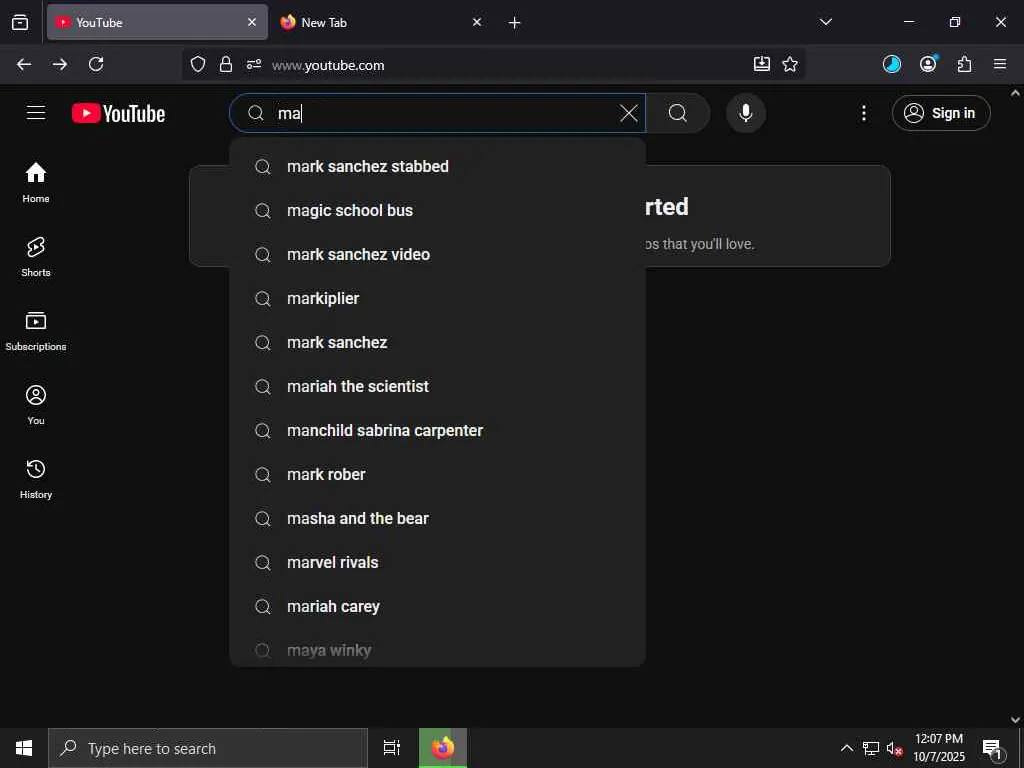Click the muted volume tray icon

tap(894, 748)
